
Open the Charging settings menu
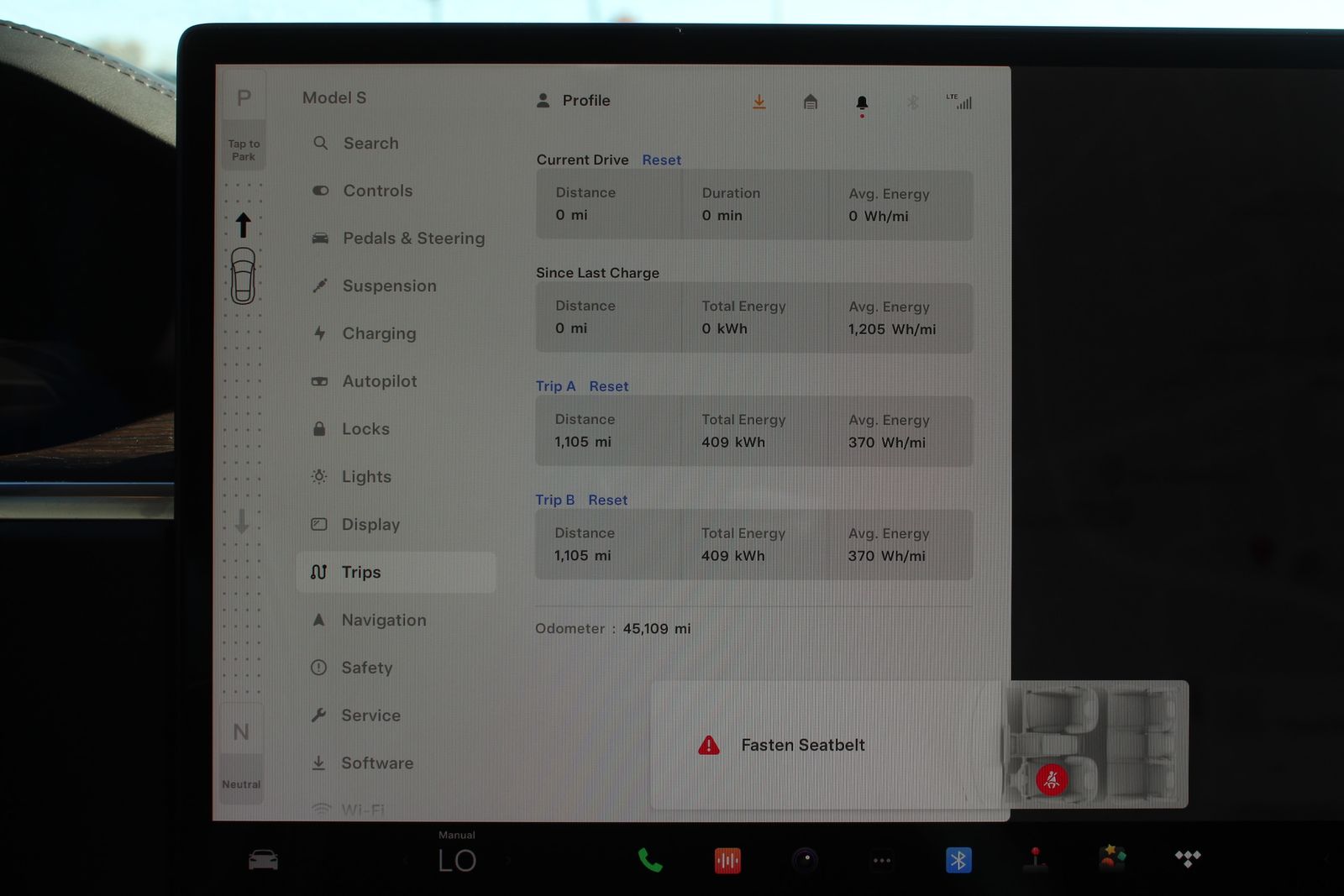point(379,333)
